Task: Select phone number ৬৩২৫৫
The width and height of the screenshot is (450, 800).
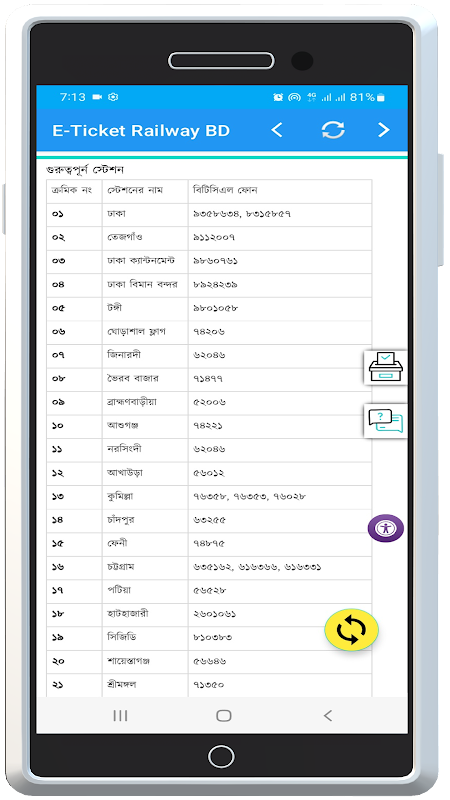Action: coord(209,520)
